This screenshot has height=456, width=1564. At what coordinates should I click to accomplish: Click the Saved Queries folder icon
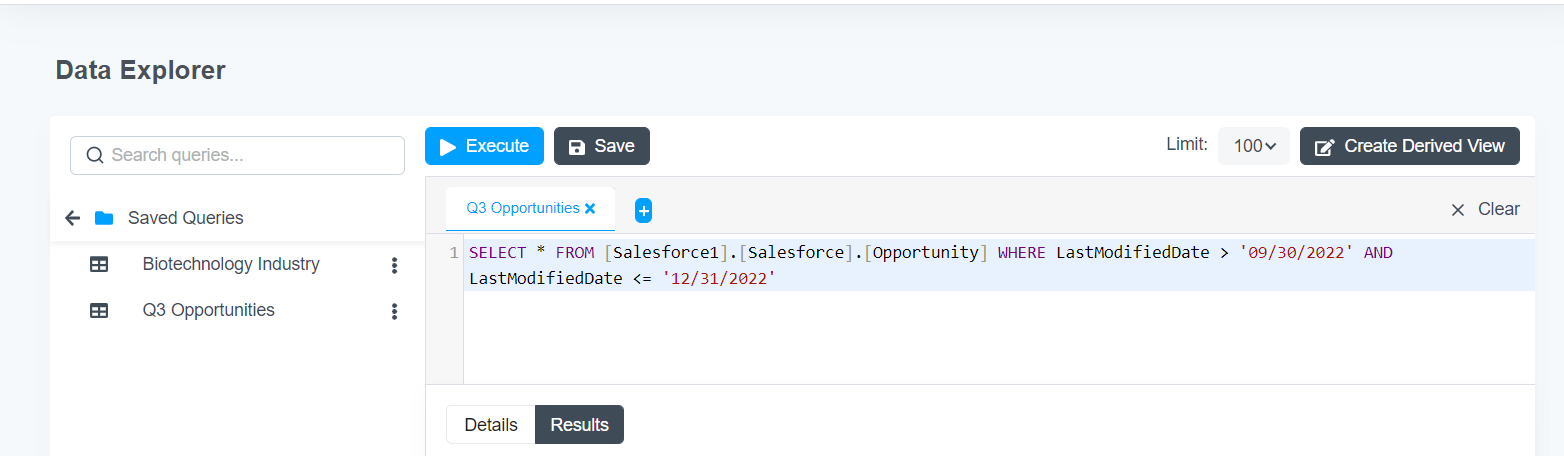(x=104, y=218)
